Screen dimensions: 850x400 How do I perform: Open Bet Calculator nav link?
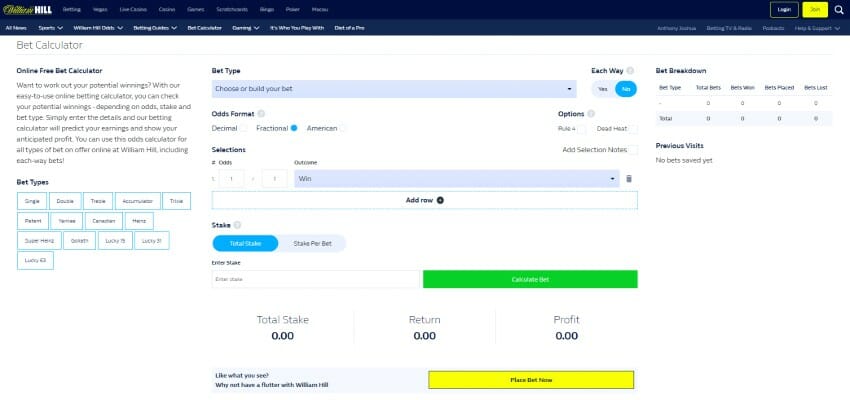204,28
